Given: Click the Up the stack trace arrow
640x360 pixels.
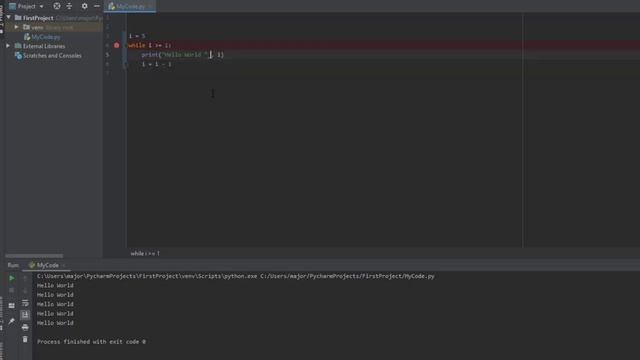Looking at the screenshot, I should click(25, 278).
